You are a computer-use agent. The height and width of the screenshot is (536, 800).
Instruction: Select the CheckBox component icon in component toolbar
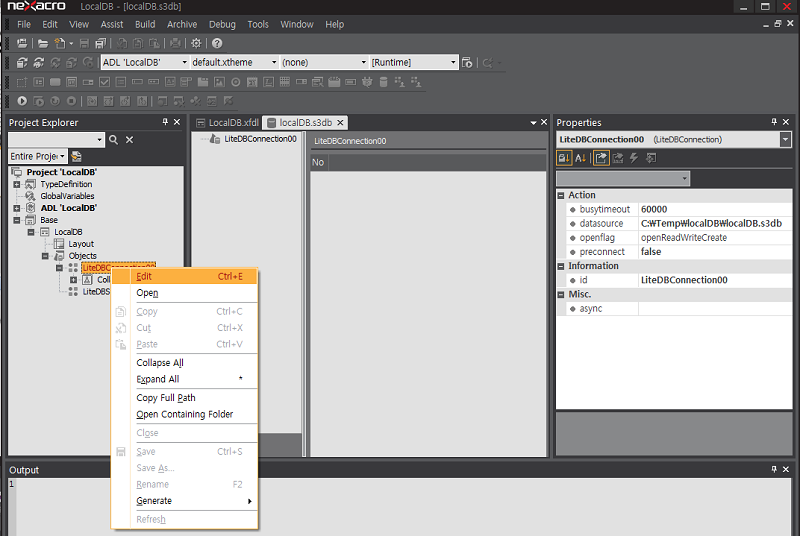click(105, 82)
